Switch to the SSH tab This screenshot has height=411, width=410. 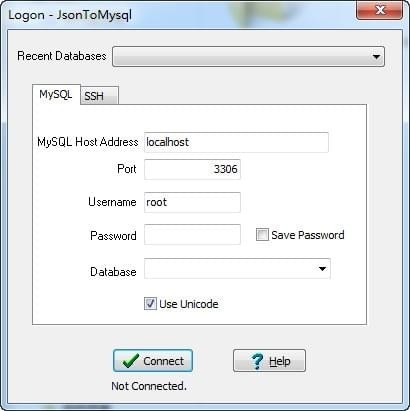99,96
